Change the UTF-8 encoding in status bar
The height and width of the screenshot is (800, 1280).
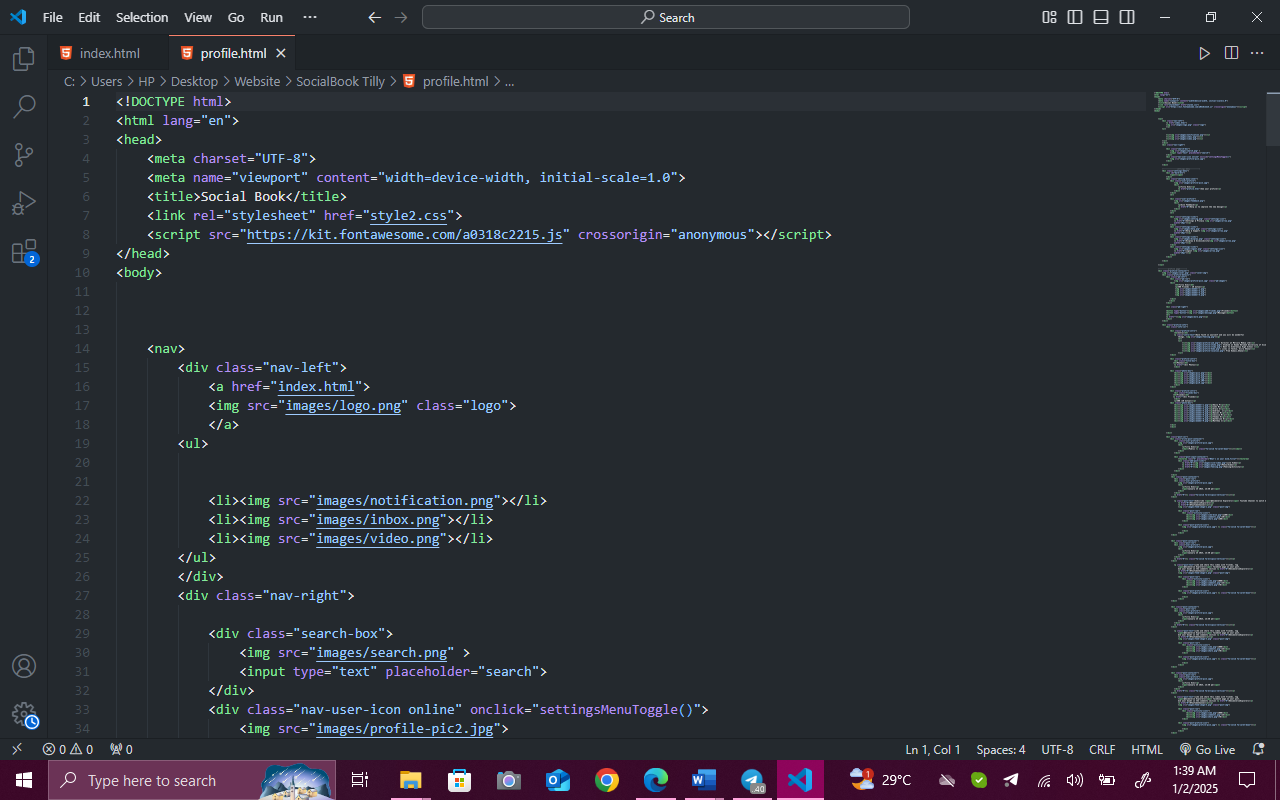point(1057,749)
